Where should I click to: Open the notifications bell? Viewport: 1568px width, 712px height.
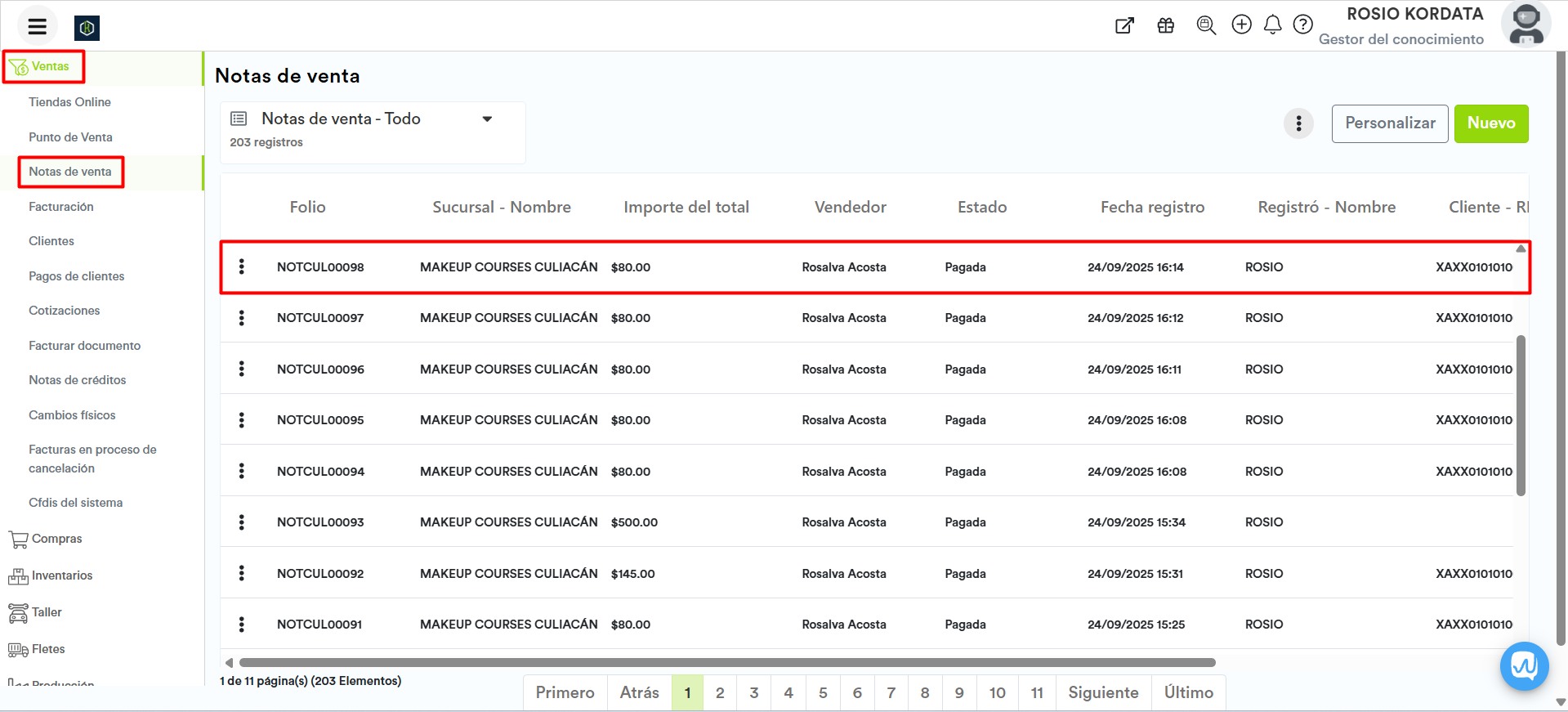pyautogui.click(x=1272, y=25)
